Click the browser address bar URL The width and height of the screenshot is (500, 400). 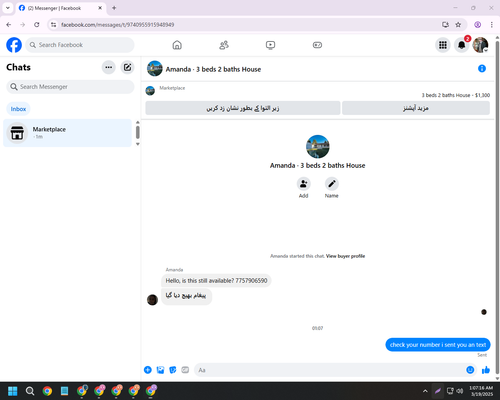[x=118, y=25]
